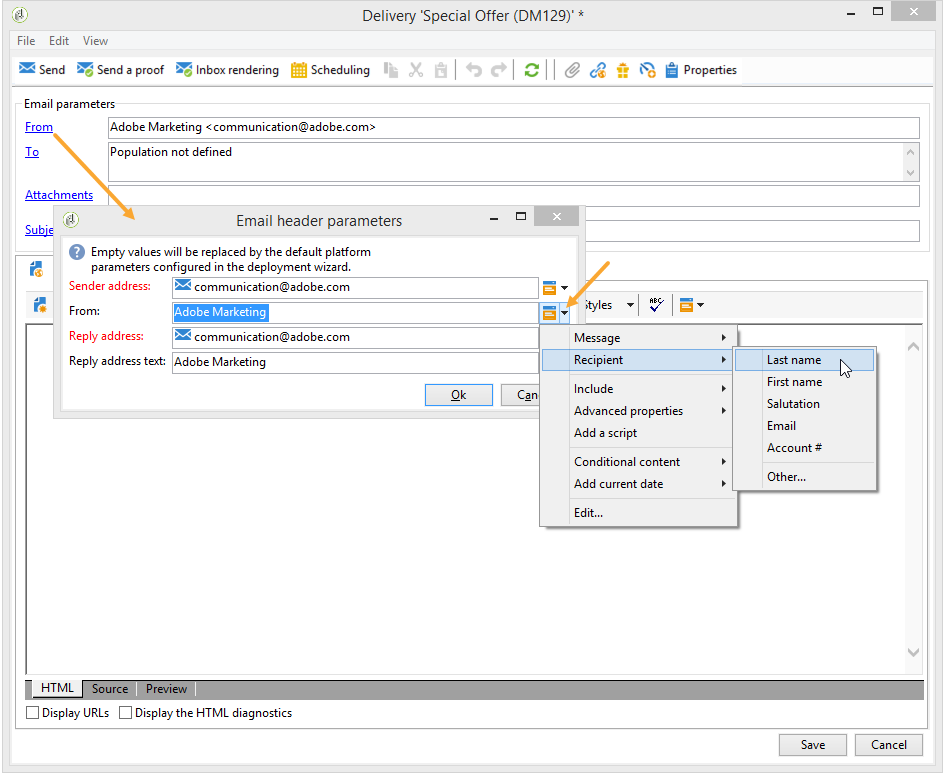The width and height of the screenshot is (951, 781).
Task: Toggle spell check for the content
Action: [656, 304]
